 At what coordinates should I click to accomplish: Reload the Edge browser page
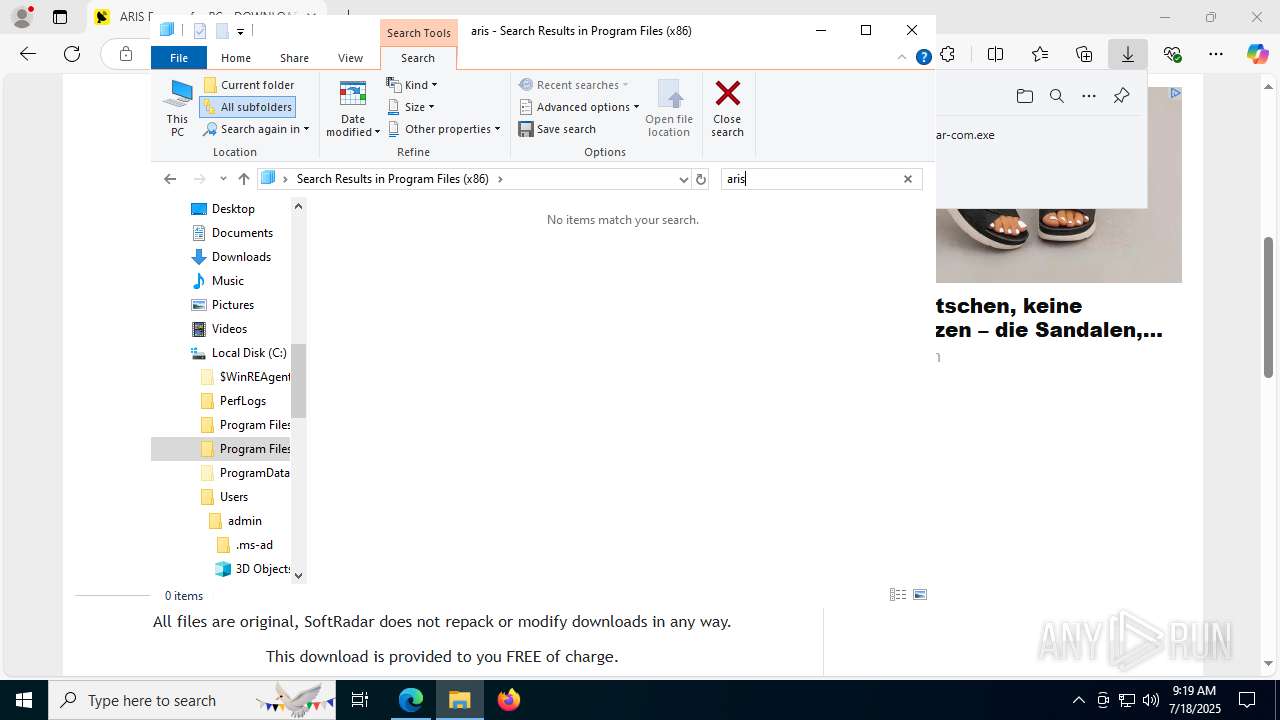coord(72,54)
